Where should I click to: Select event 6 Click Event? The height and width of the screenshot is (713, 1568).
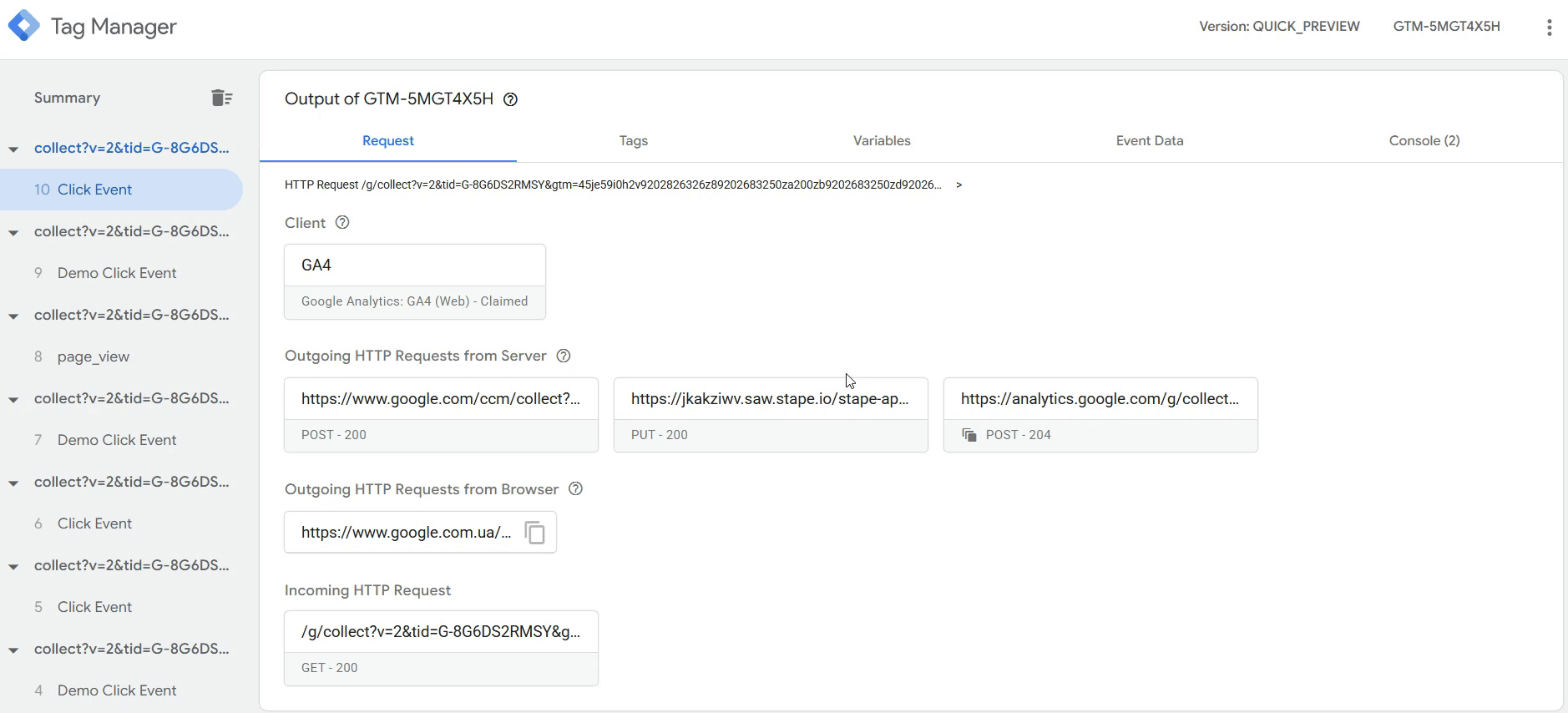point(121,523)
